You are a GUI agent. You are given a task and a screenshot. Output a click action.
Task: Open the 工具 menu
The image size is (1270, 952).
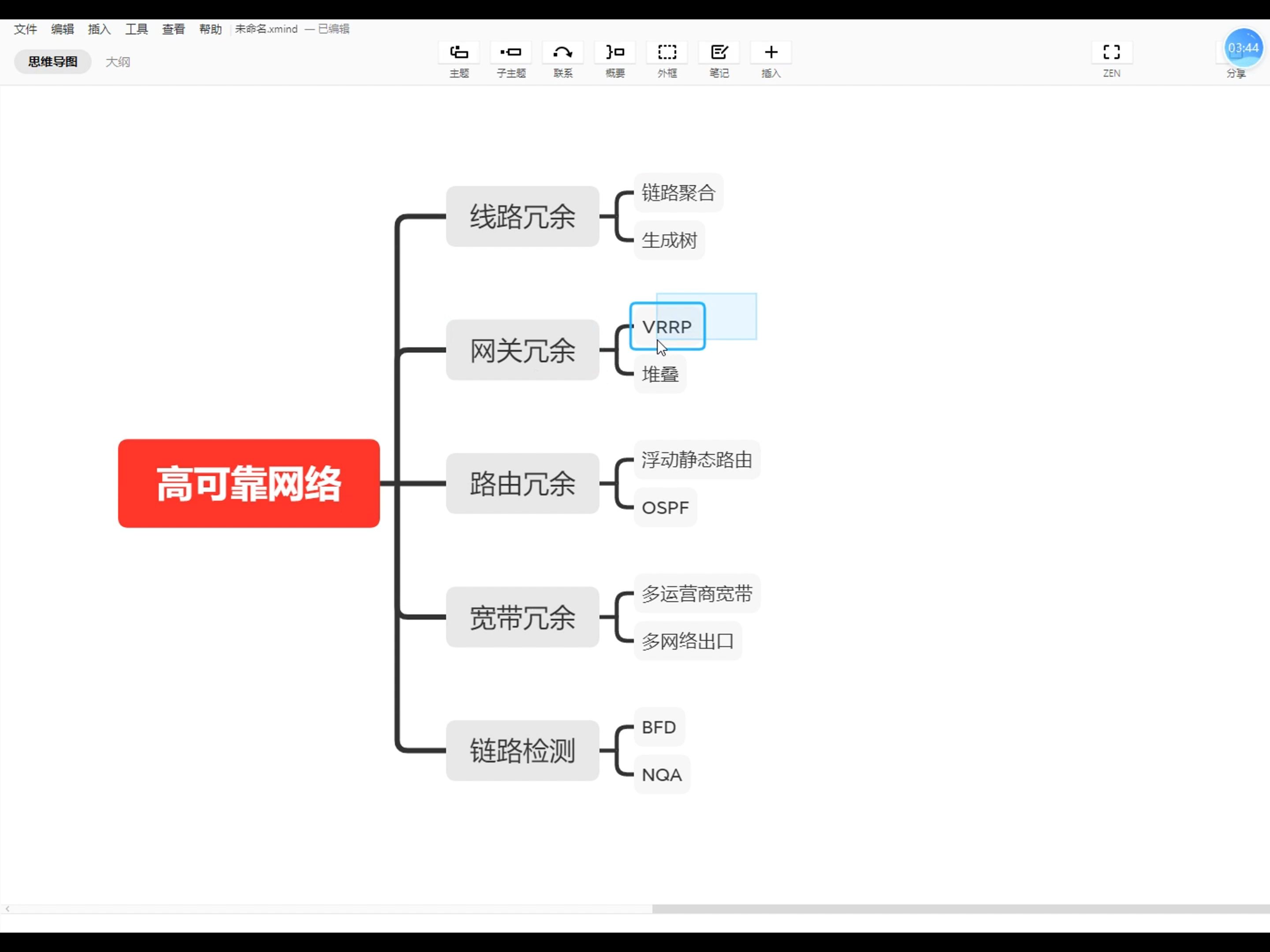pyautogui.click(x=137, y=29)
